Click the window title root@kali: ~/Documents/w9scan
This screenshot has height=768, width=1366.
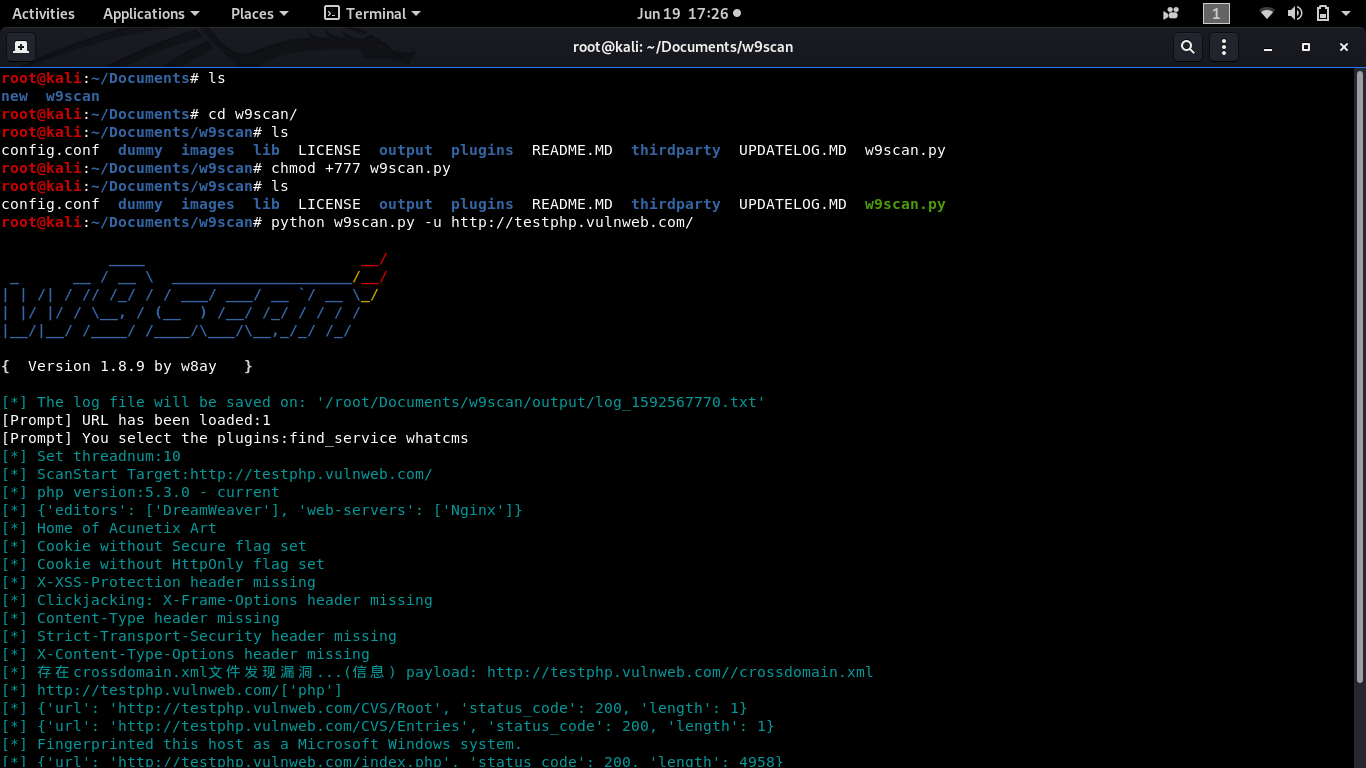[x=683, y=47]
